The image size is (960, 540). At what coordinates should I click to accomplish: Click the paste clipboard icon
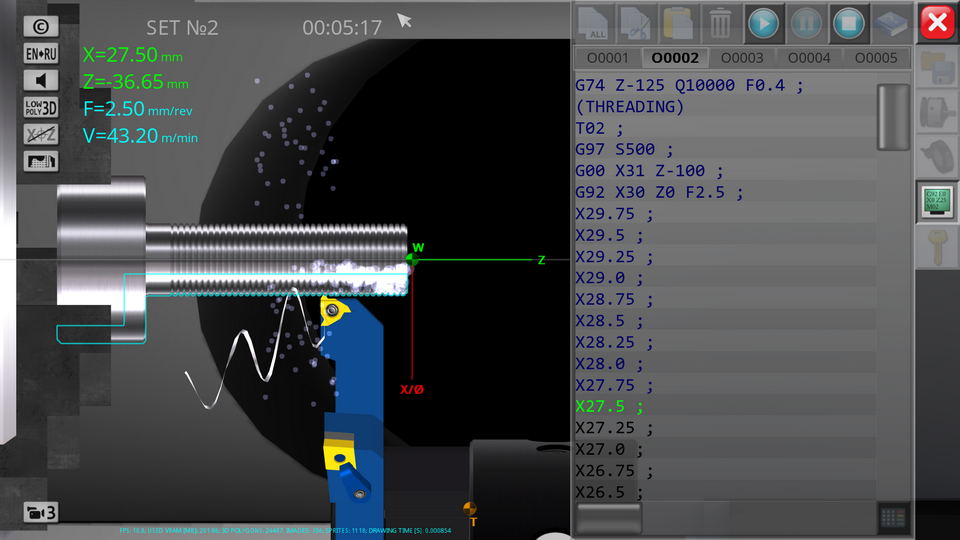678,22
